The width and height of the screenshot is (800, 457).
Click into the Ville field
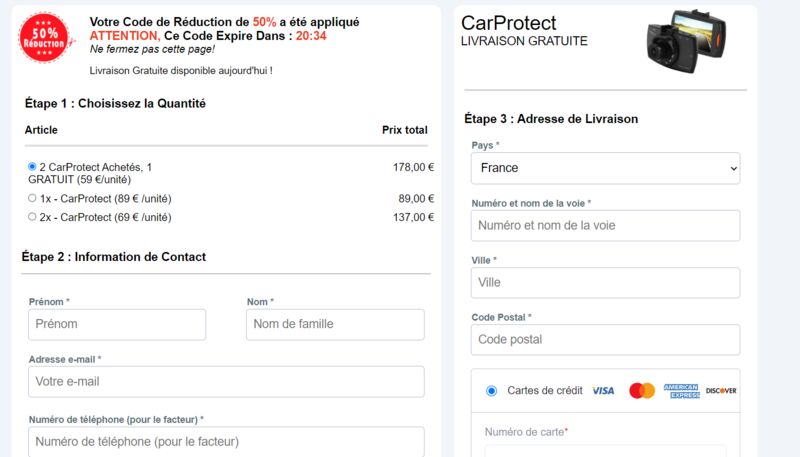coord(605,283)
